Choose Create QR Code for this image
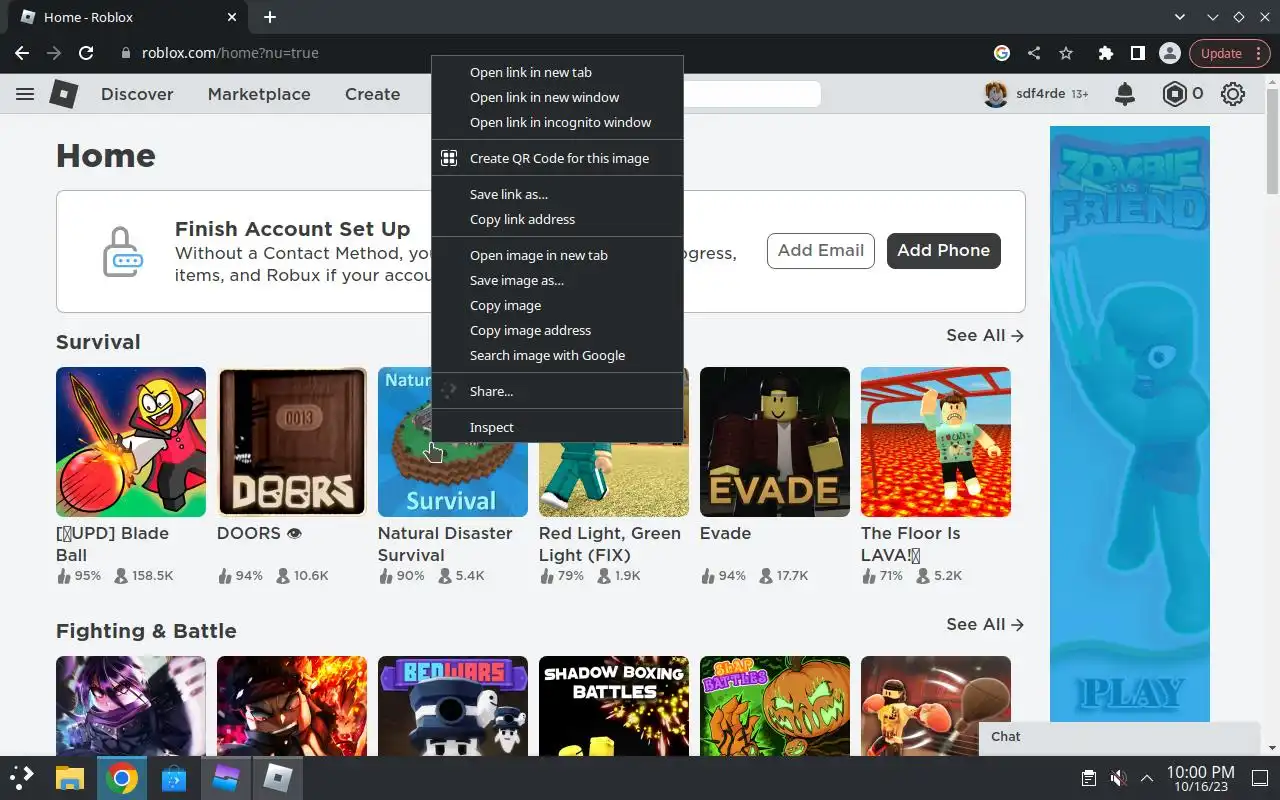The image size is (1280, 800). [557, 158]
